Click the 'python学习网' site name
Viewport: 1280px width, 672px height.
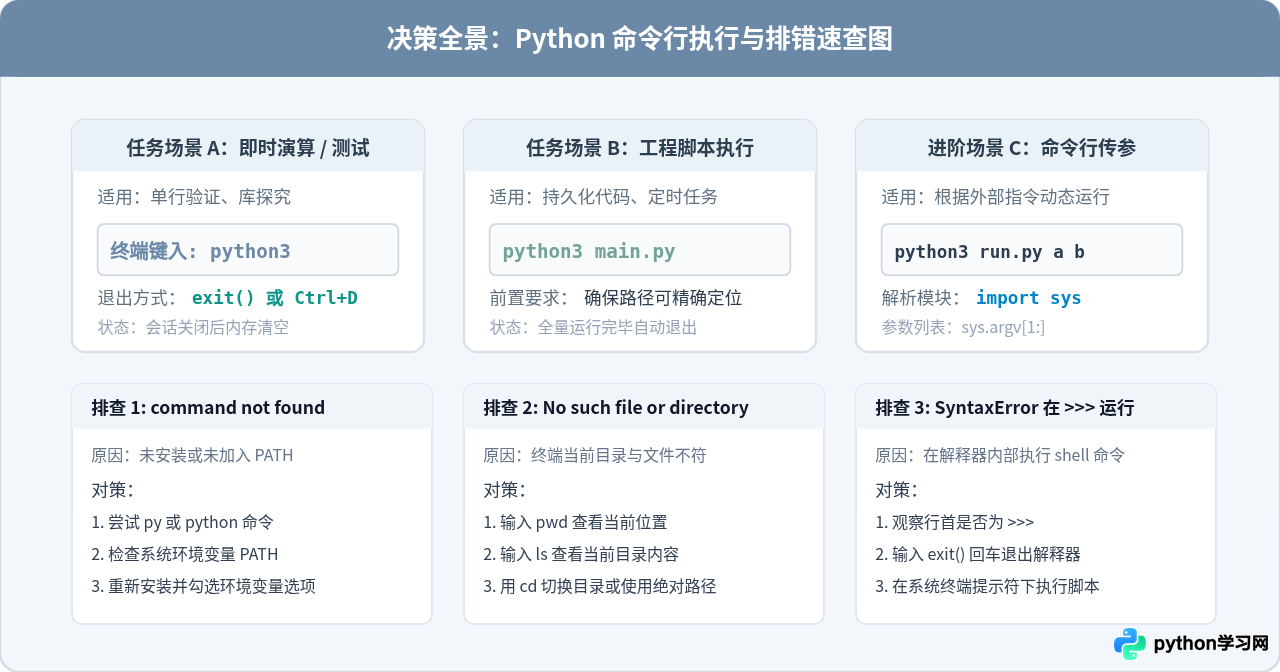tap(1211, 644)
